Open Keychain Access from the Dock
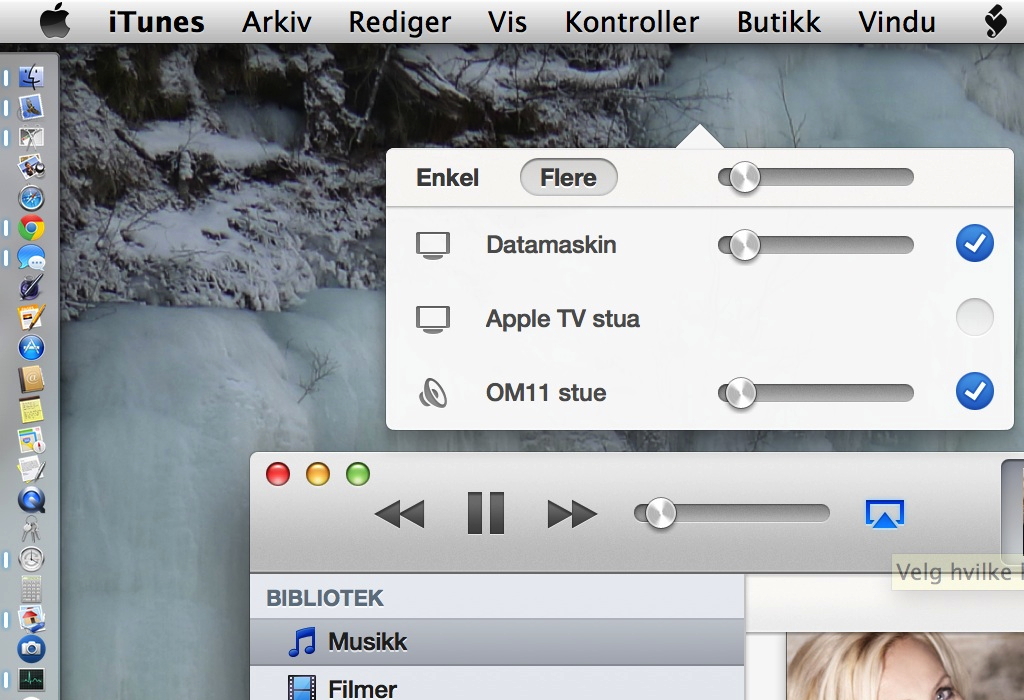The width and height of the screenshot is (1024, 700). tap(31, 530)
